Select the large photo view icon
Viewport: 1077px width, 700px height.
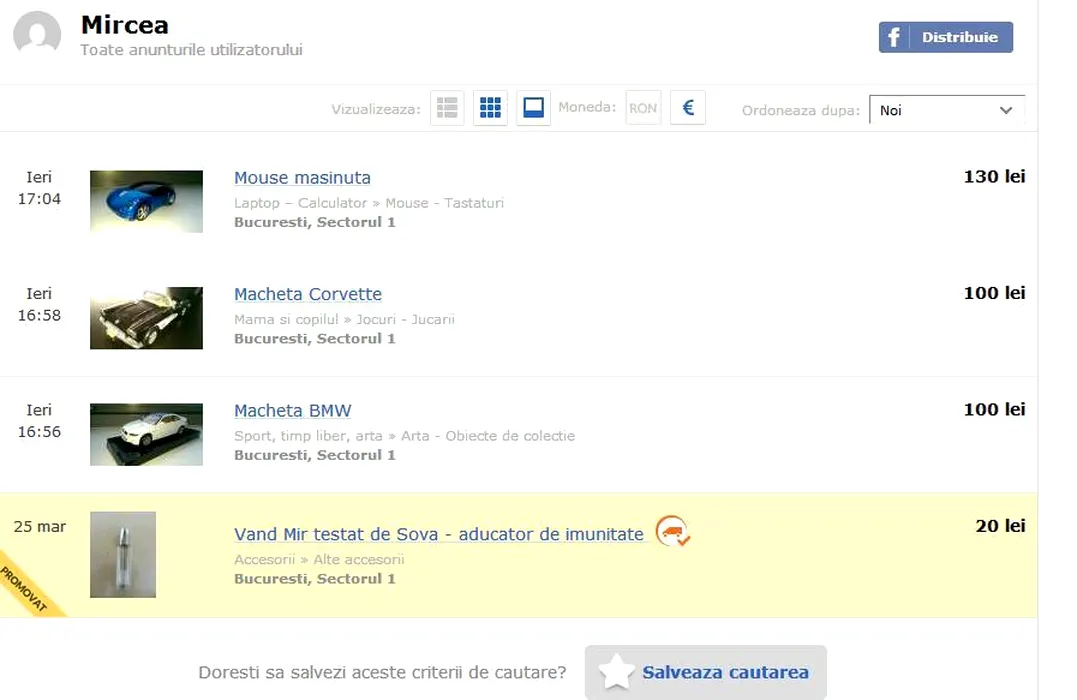(533, 108)
